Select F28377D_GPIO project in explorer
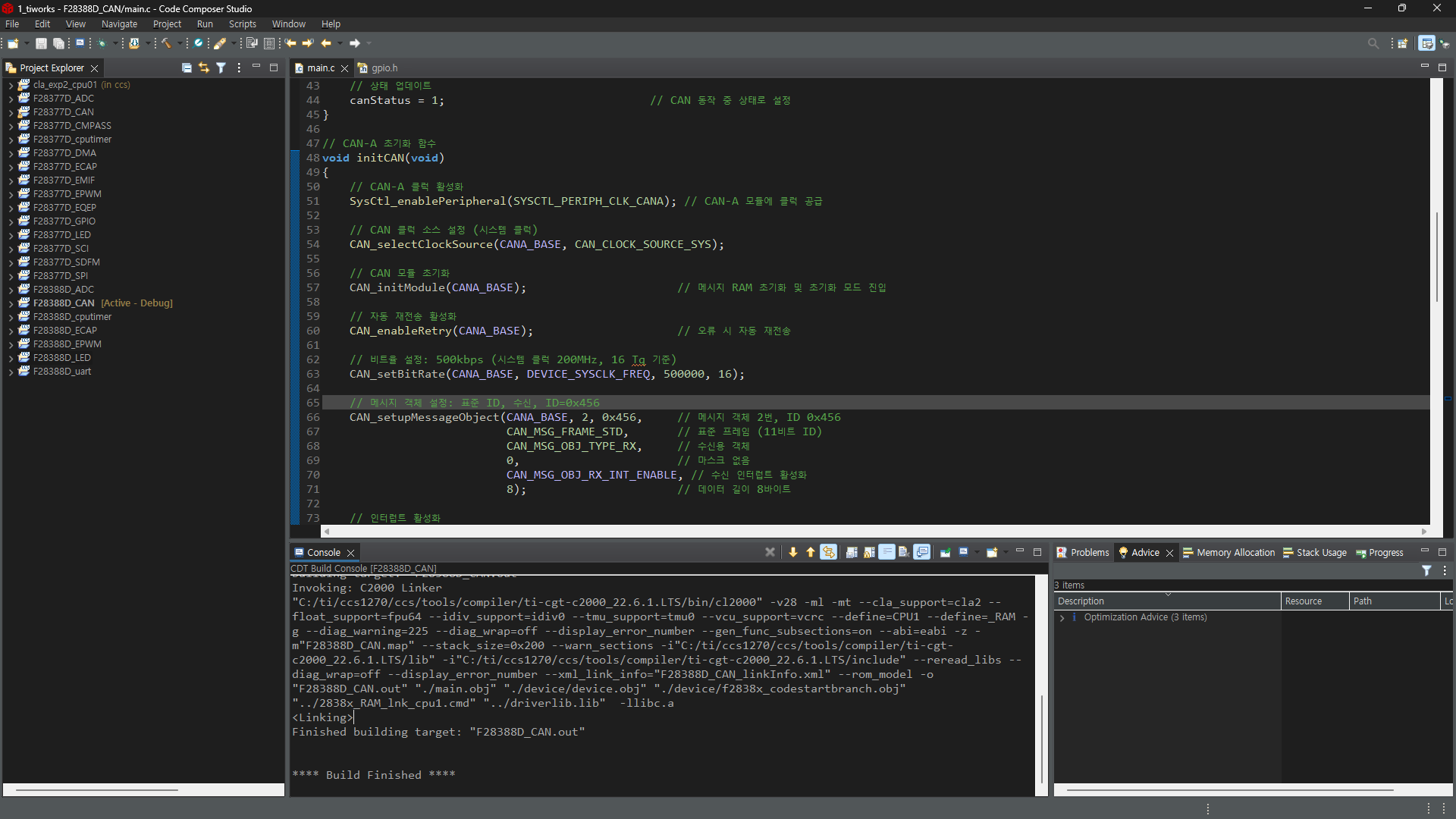The width and height of the screenshot is (1456, 819). tap(64, 221)
